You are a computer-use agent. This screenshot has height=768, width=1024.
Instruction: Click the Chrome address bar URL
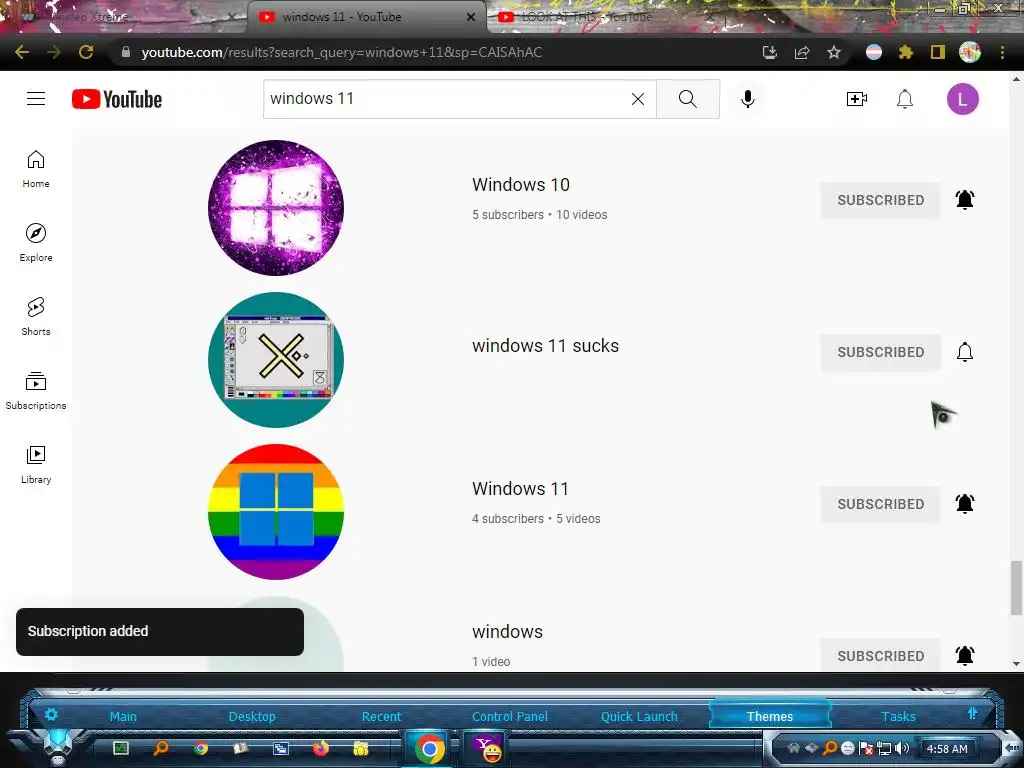coord(342,52)
